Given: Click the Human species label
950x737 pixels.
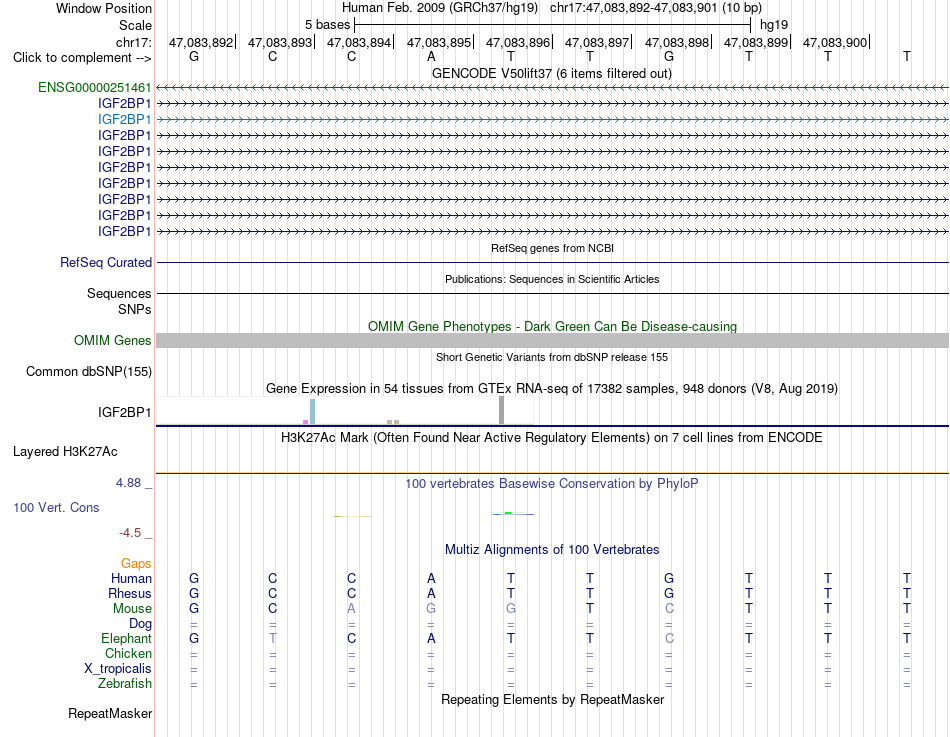Looking at the screenshot, I should point(131,579).
